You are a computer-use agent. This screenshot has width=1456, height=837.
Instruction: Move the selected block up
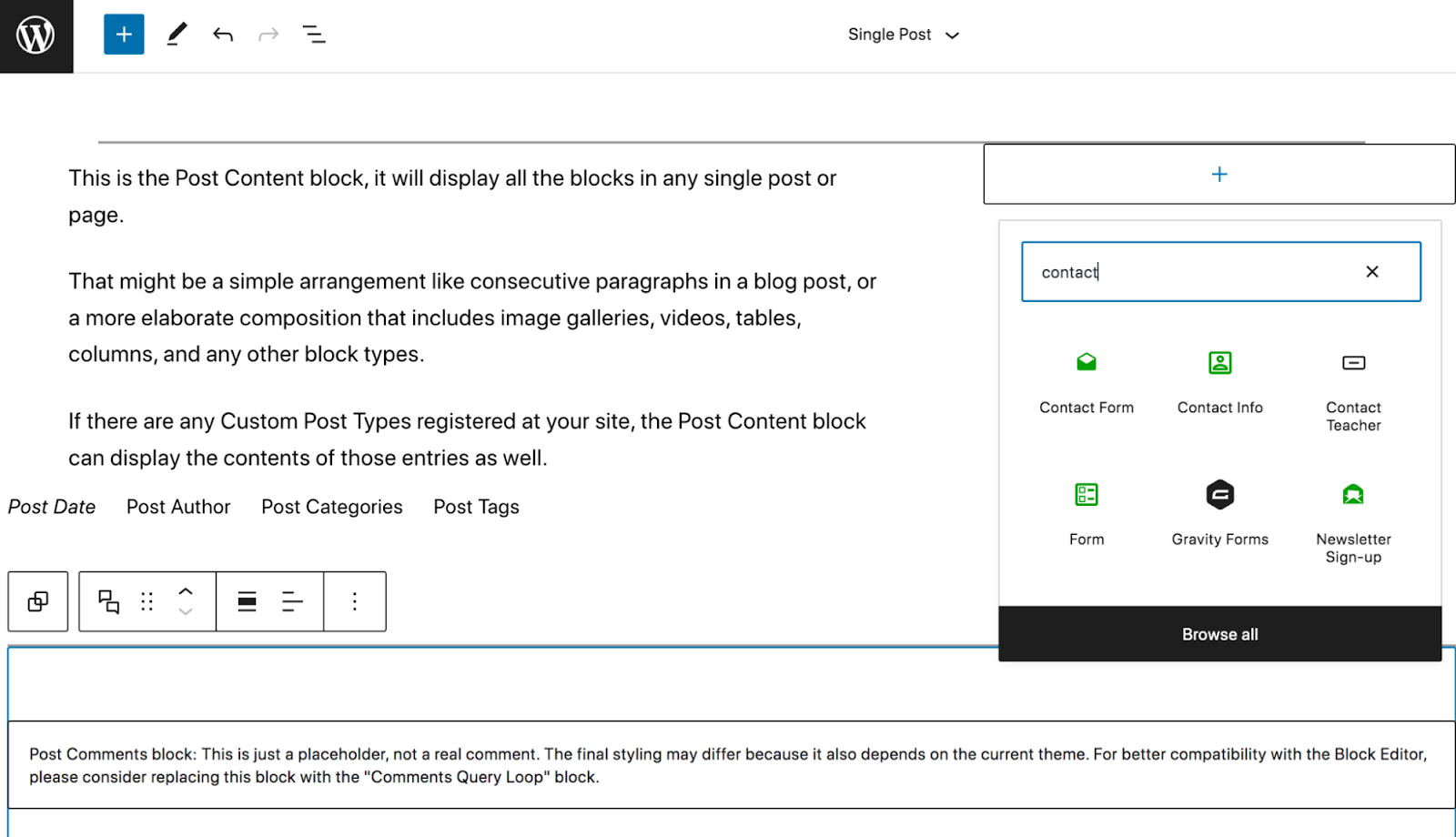click(x=186, y=591)
